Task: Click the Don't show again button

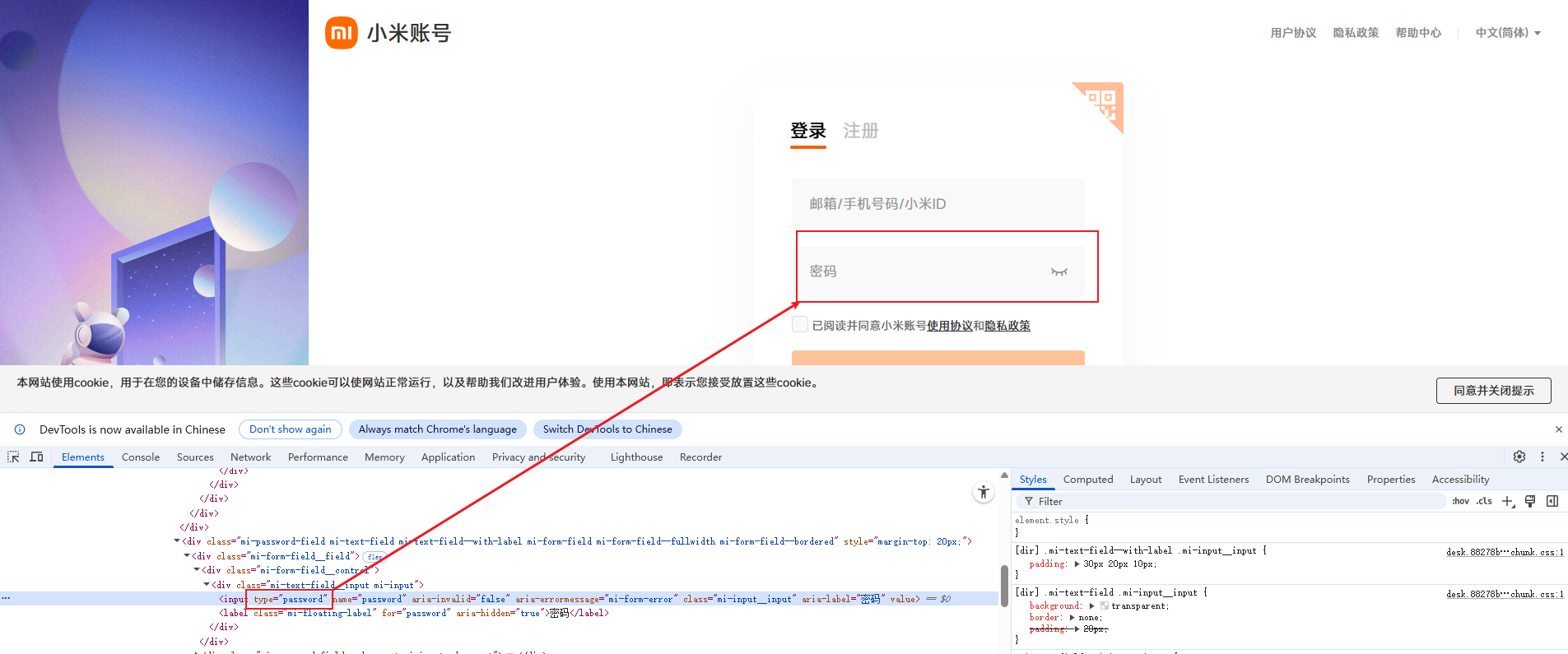Action: (x=291, y=429)
